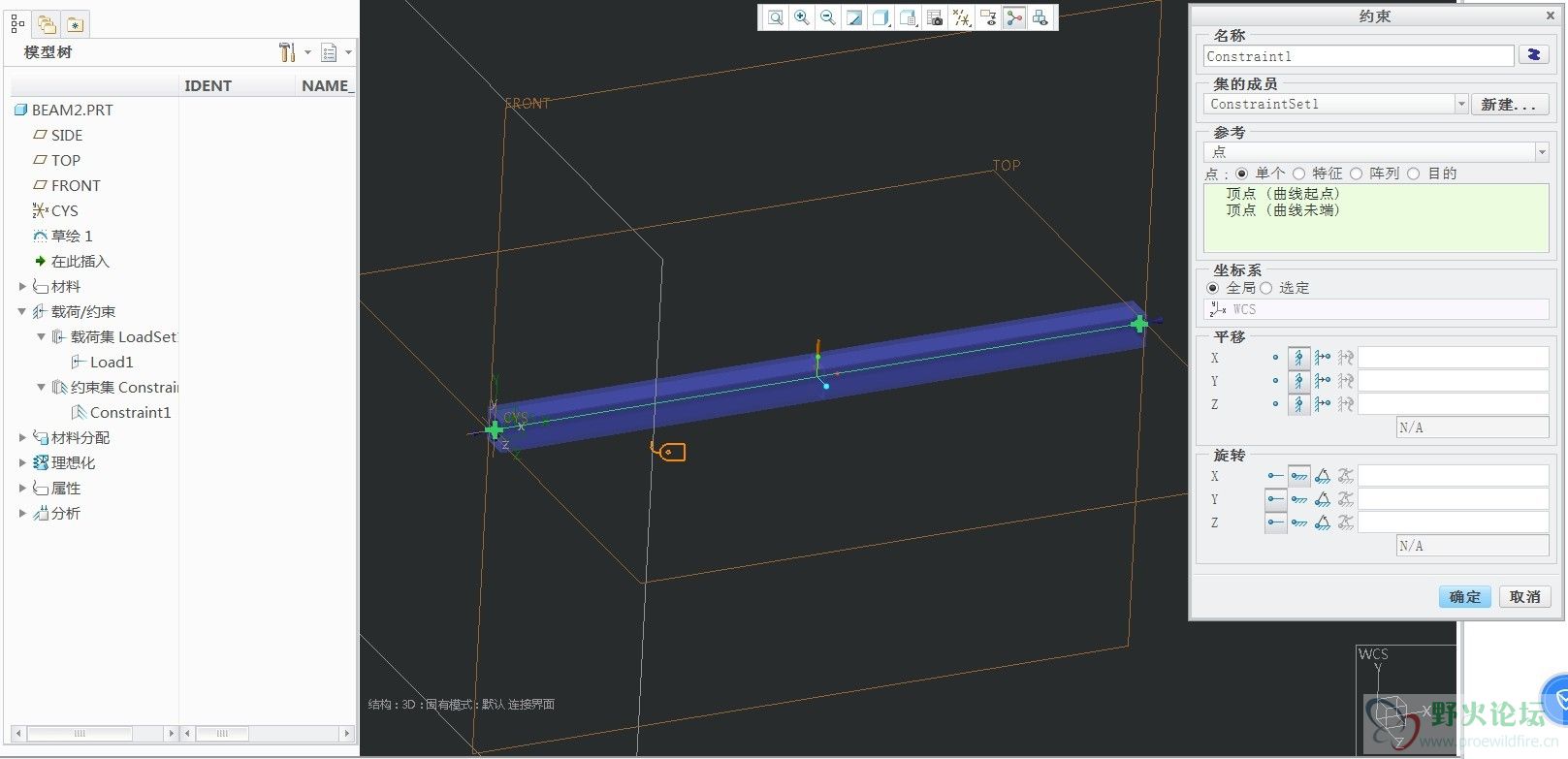Open the ConstraintSet1 set dropdown

pyautogui.click(x=1461, y=104)
